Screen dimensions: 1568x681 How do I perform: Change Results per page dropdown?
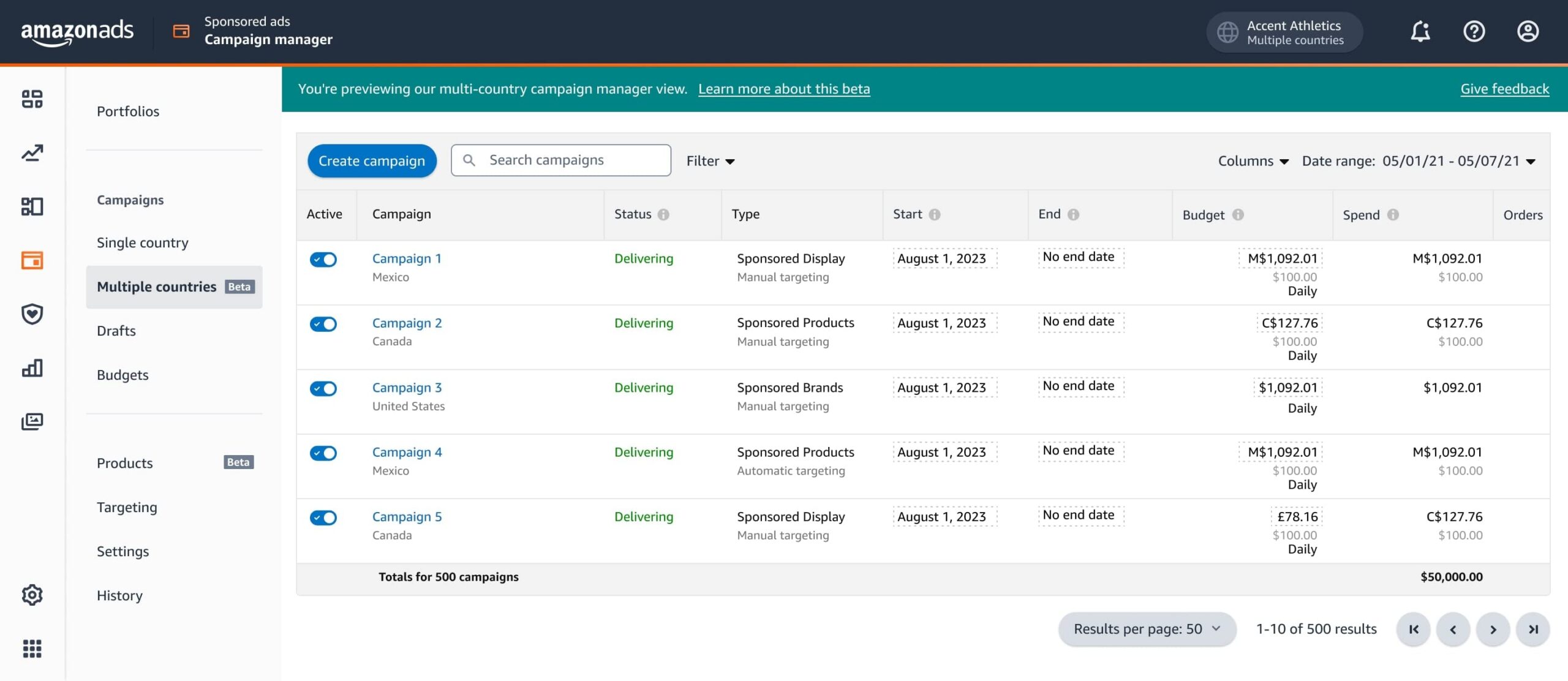1147,629
